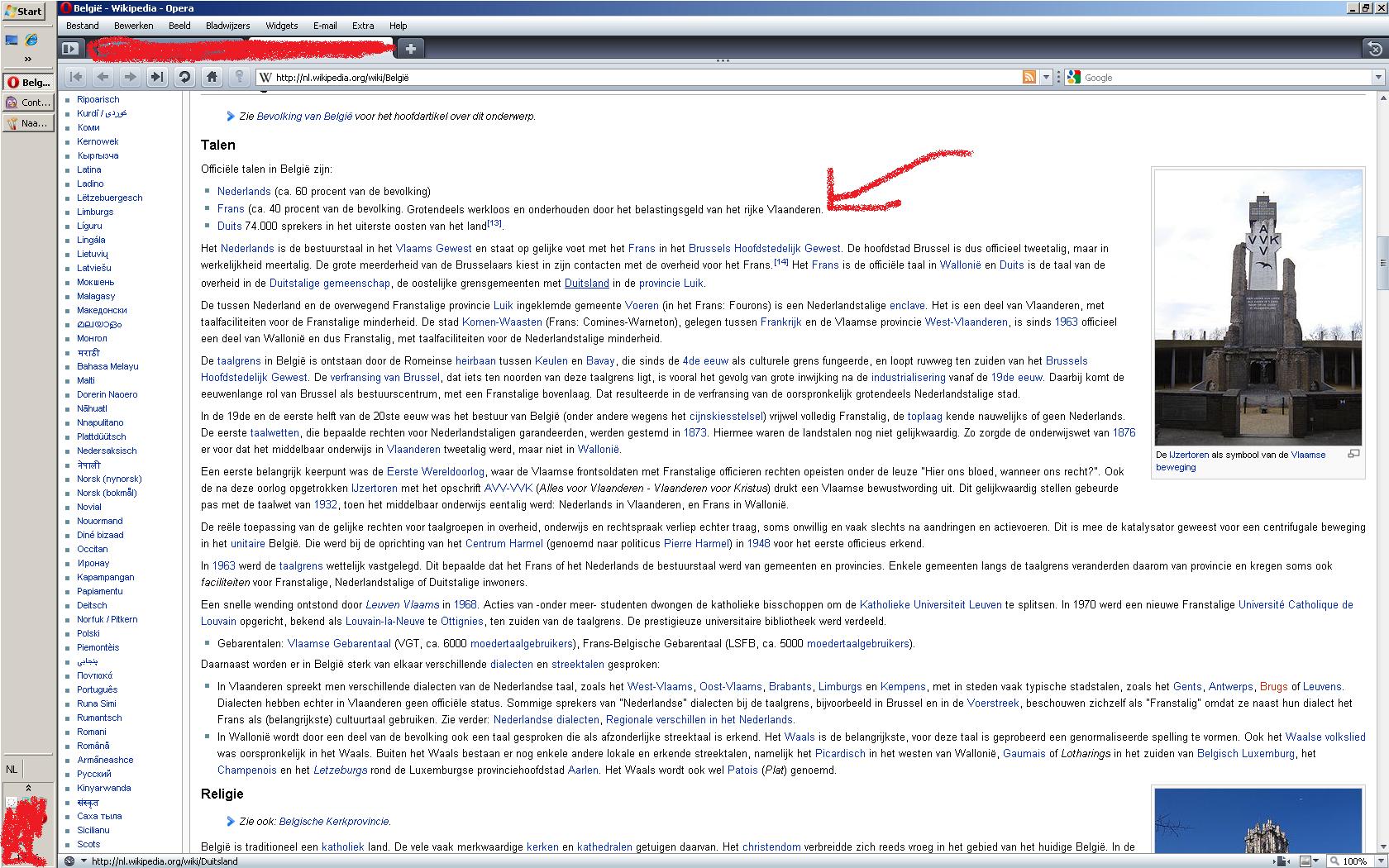Go to the Home page icon
The width and height of the screenshot is (1389, 868).
tap(212, 77)
